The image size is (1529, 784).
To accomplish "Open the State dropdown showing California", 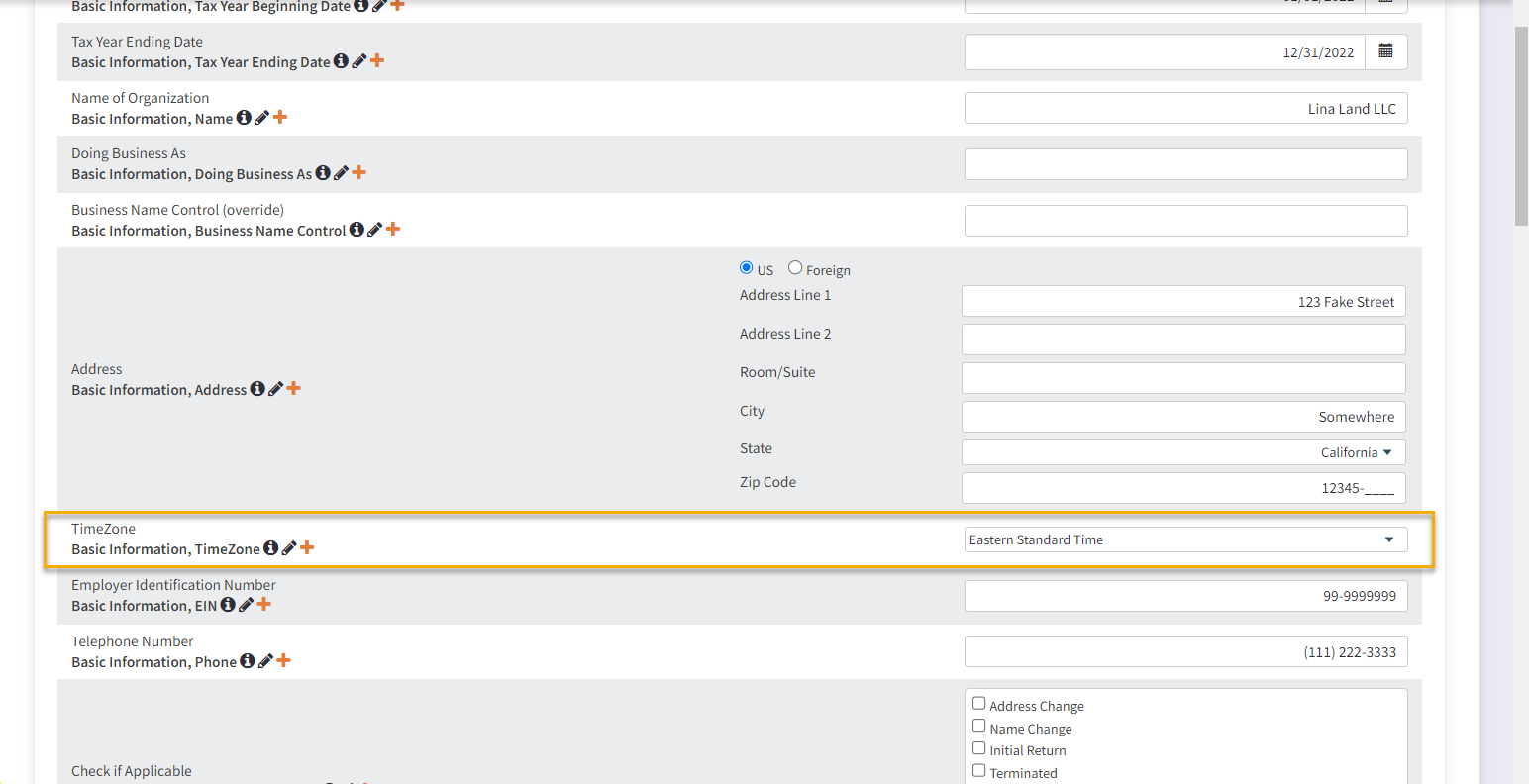I will point(1183,452).
